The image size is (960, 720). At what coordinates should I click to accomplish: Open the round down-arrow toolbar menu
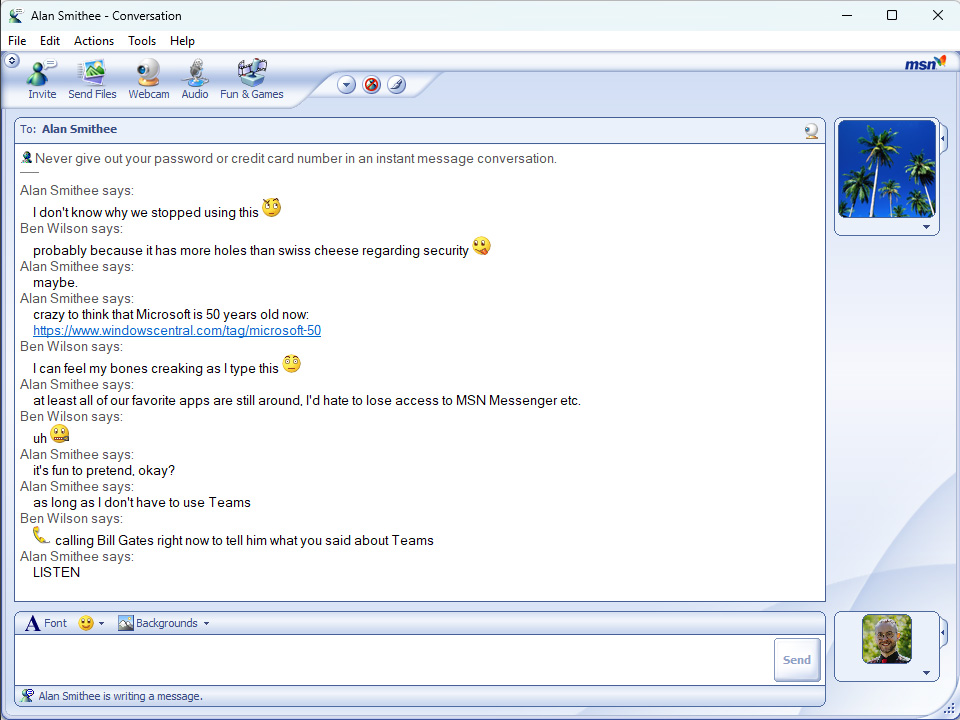click(347, 84)
